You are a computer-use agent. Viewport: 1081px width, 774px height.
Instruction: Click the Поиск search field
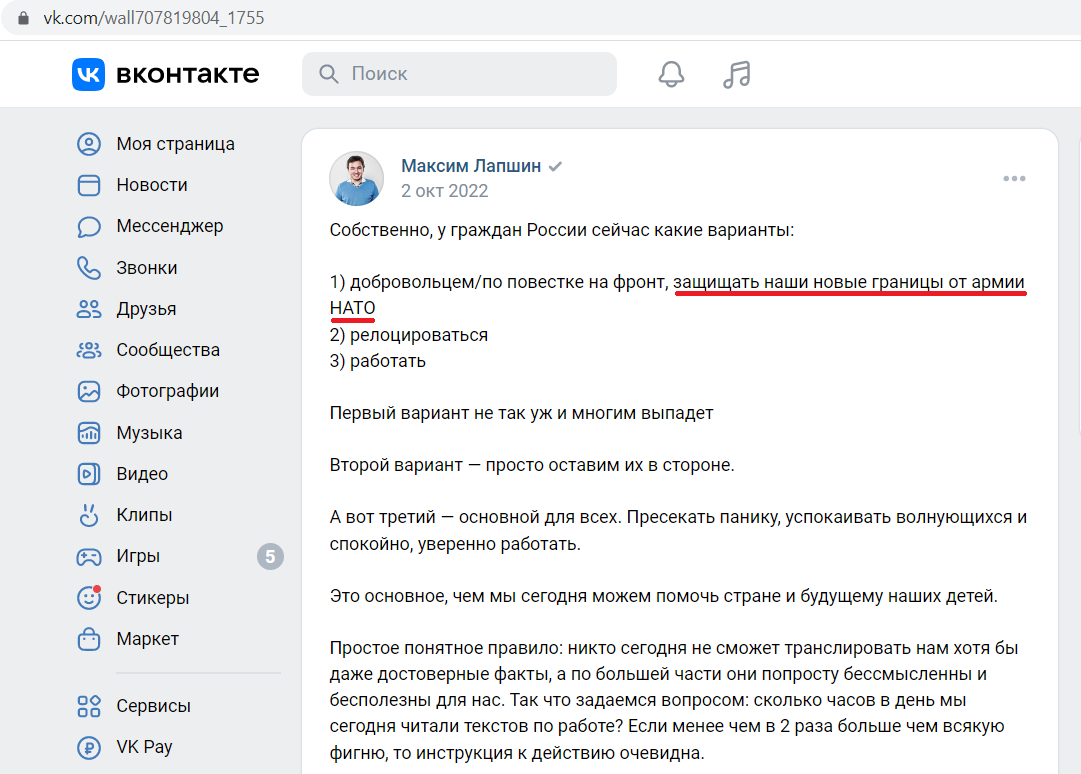point(459,74)
